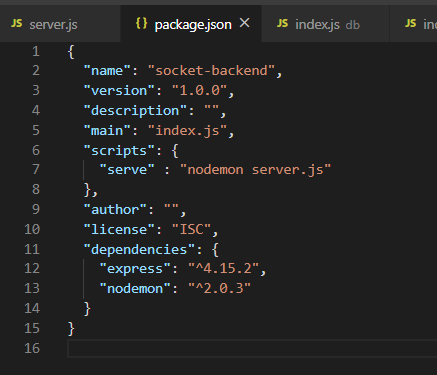Click the braces icon on package.json tab
The width and height of the screenshot is (437, 375).
[x=141, y=23]
